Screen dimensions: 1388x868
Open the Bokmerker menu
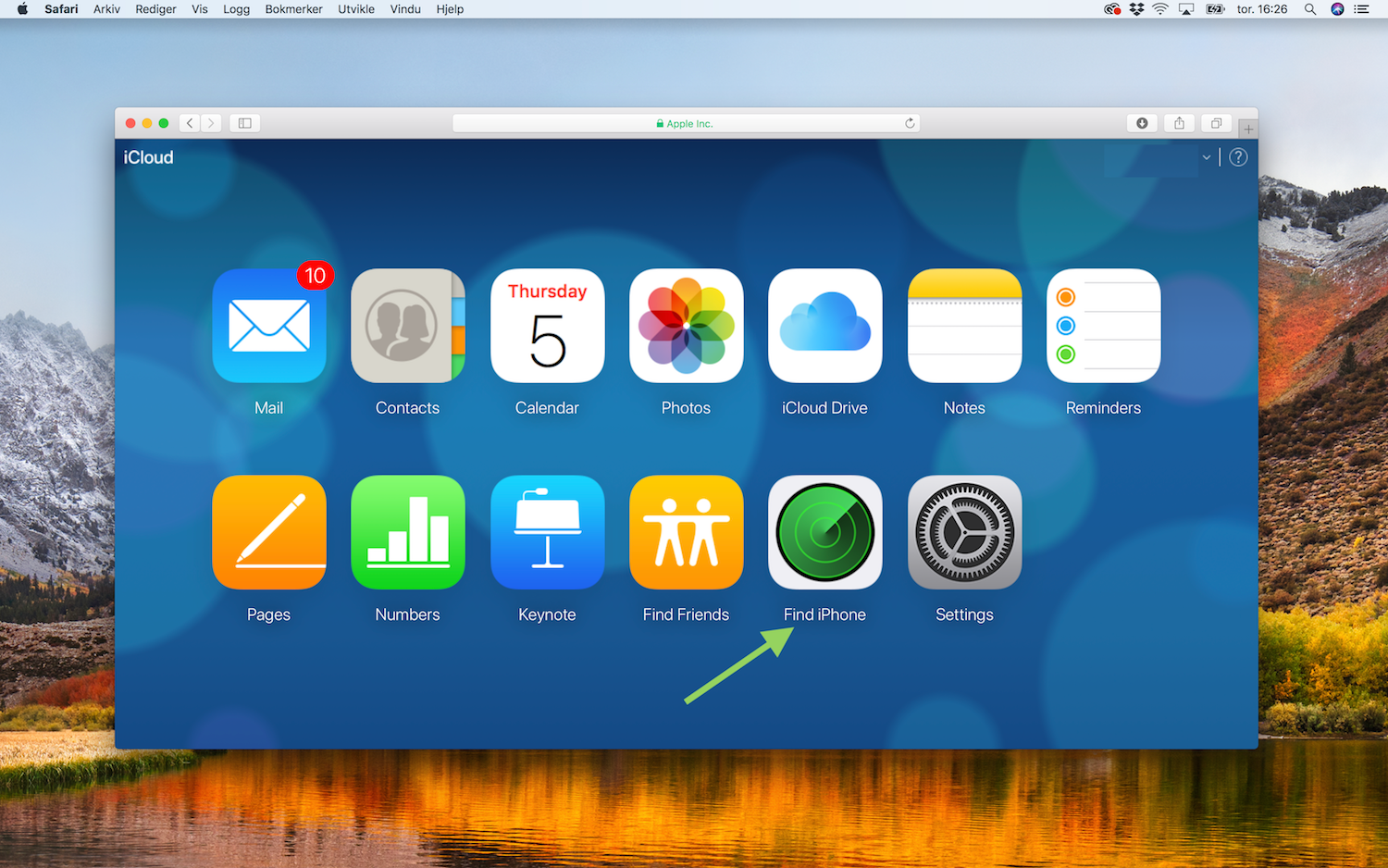[x=293, y=9]
